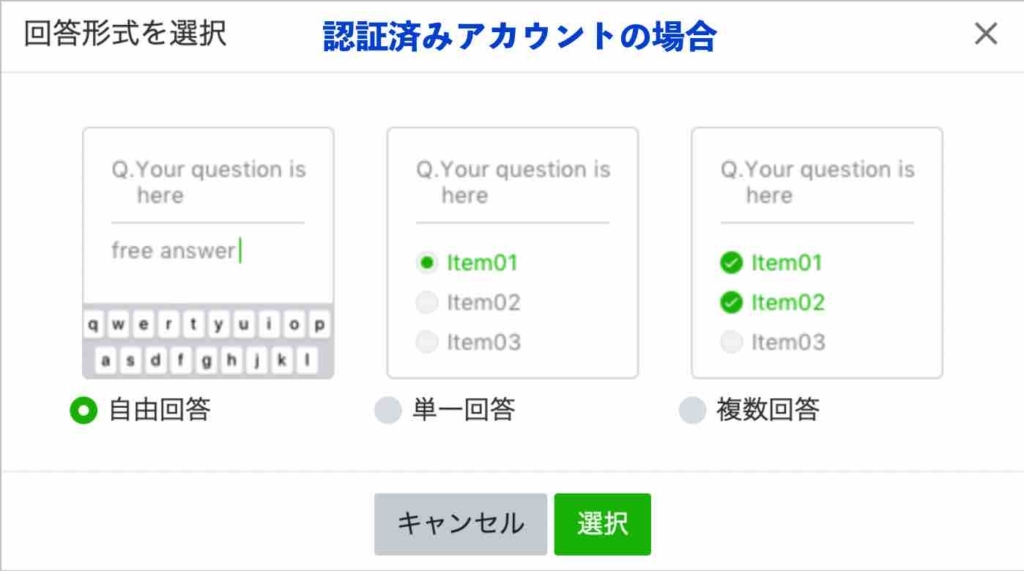Click the 'free answer' text field preview

pos(176,251)
